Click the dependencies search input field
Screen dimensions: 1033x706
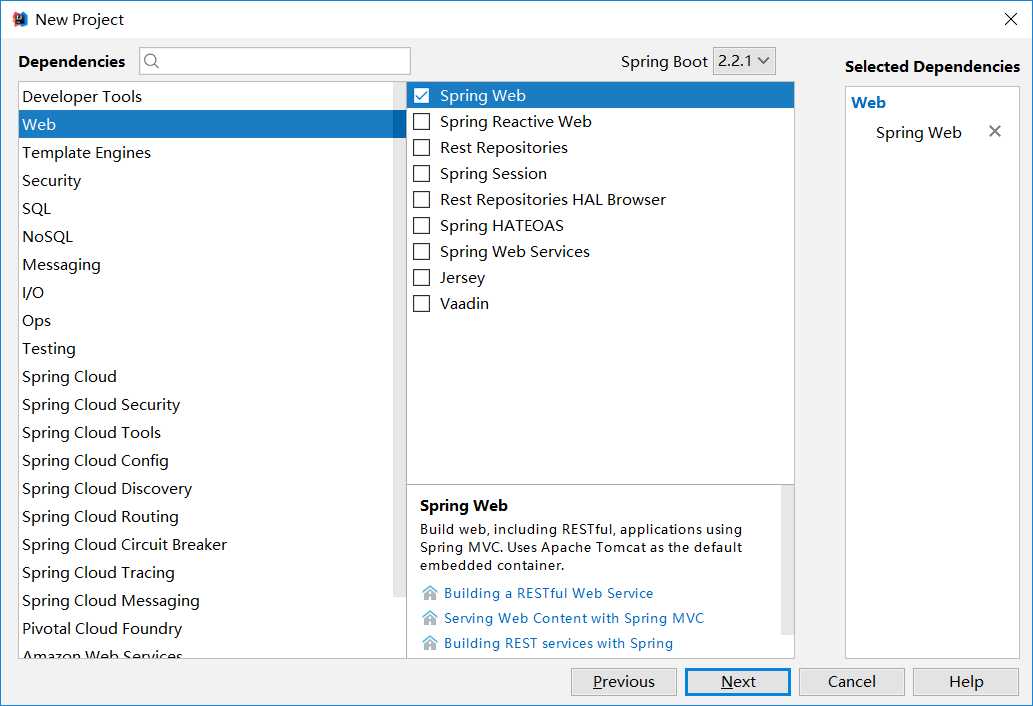(275, 61)
